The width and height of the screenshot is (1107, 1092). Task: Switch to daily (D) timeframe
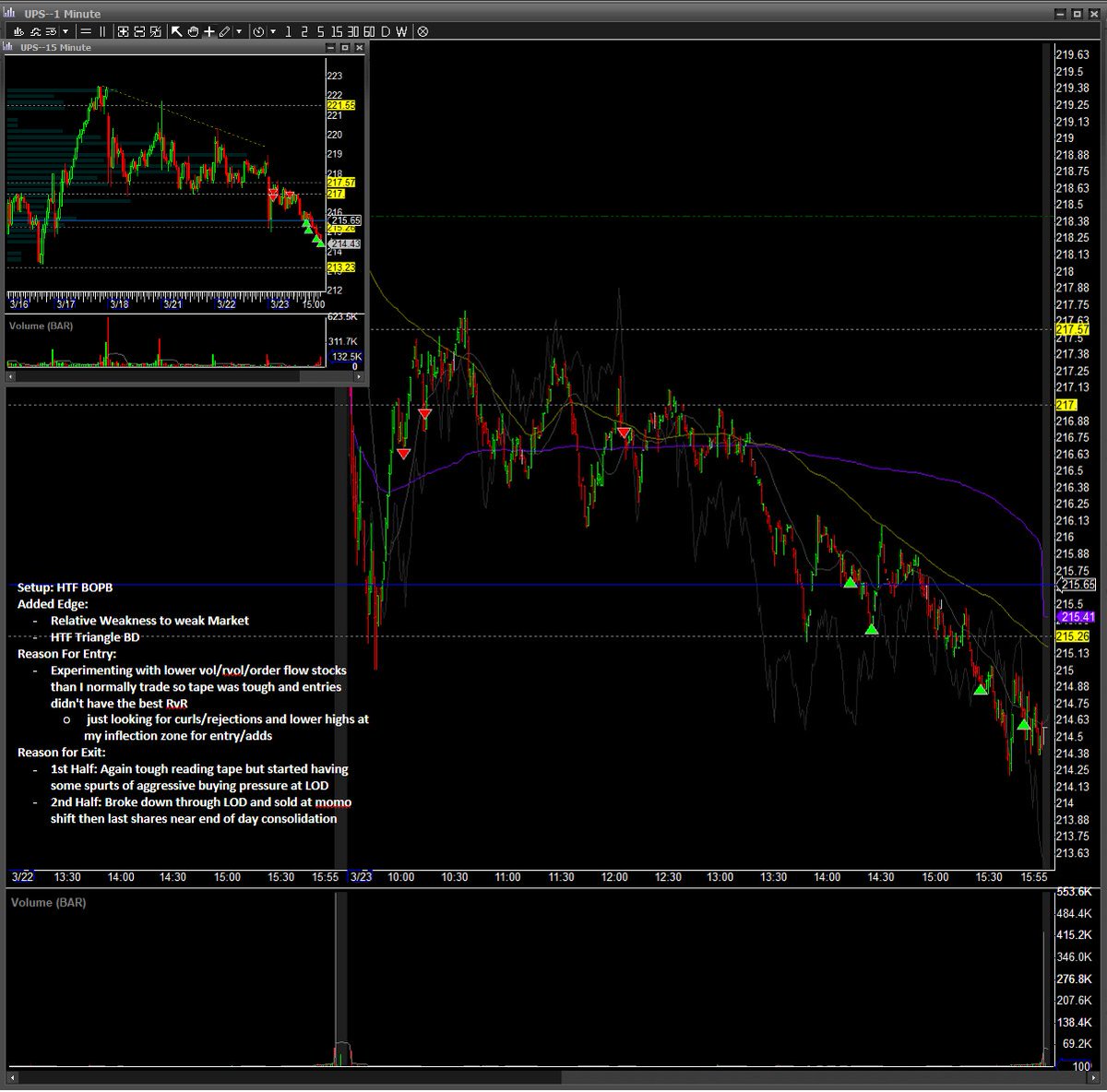pyautogui.click(x=386, y=31)
